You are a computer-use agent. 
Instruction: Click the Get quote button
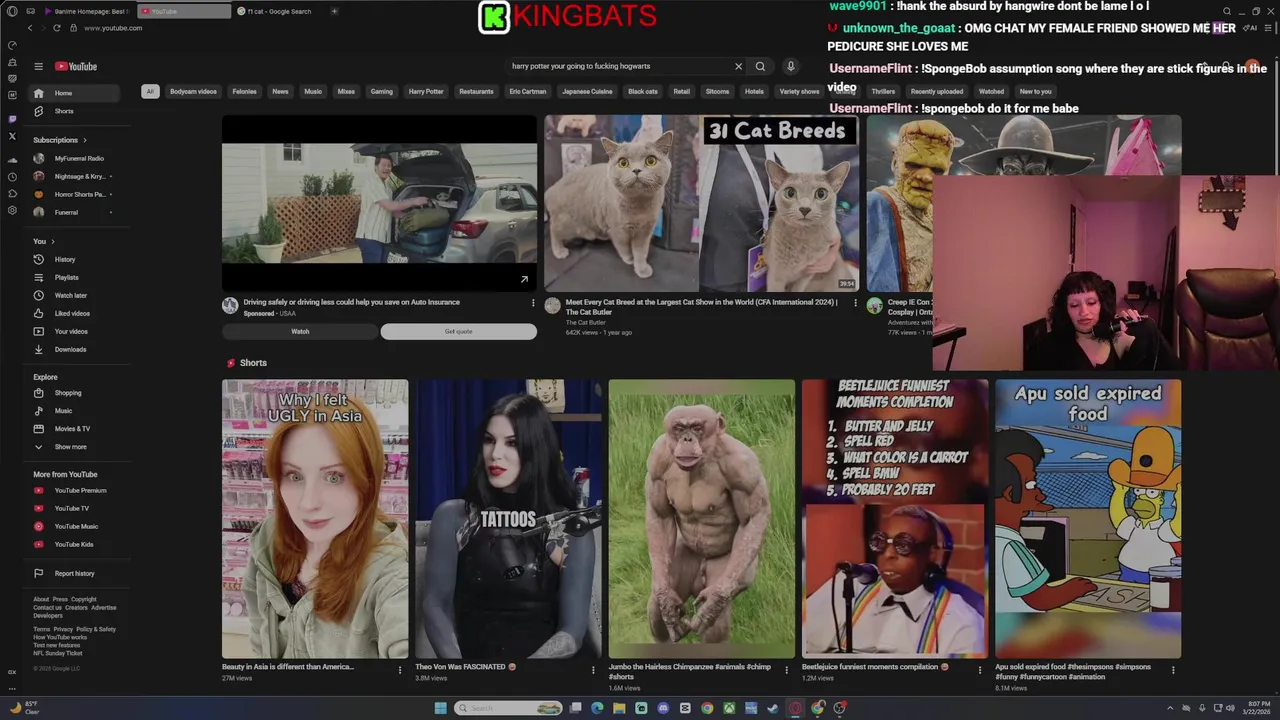click(x=458, y=331)
